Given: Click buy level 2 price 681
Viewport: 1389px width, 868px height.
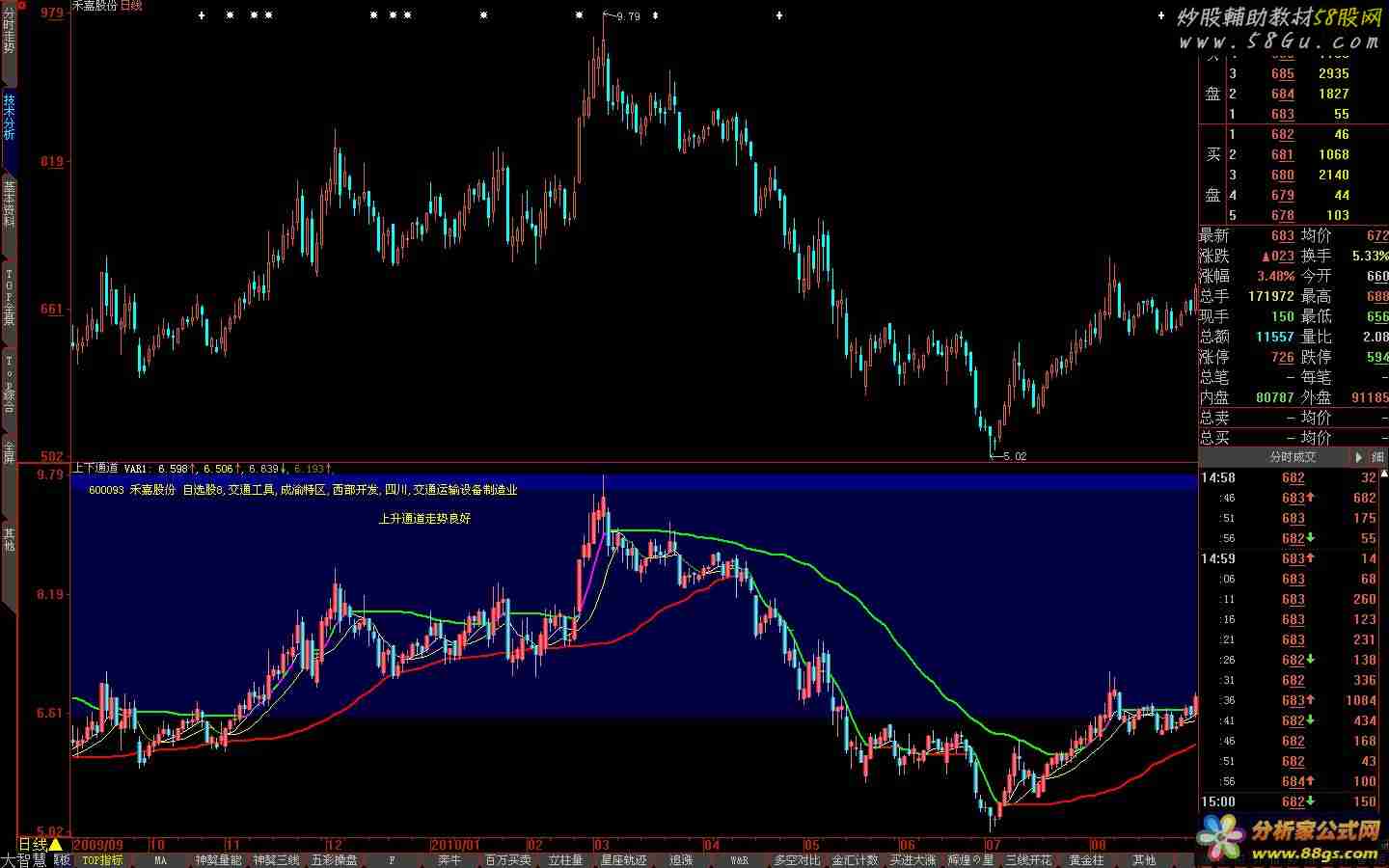Looking at the screenshot, I should [x=1282, y=154].
